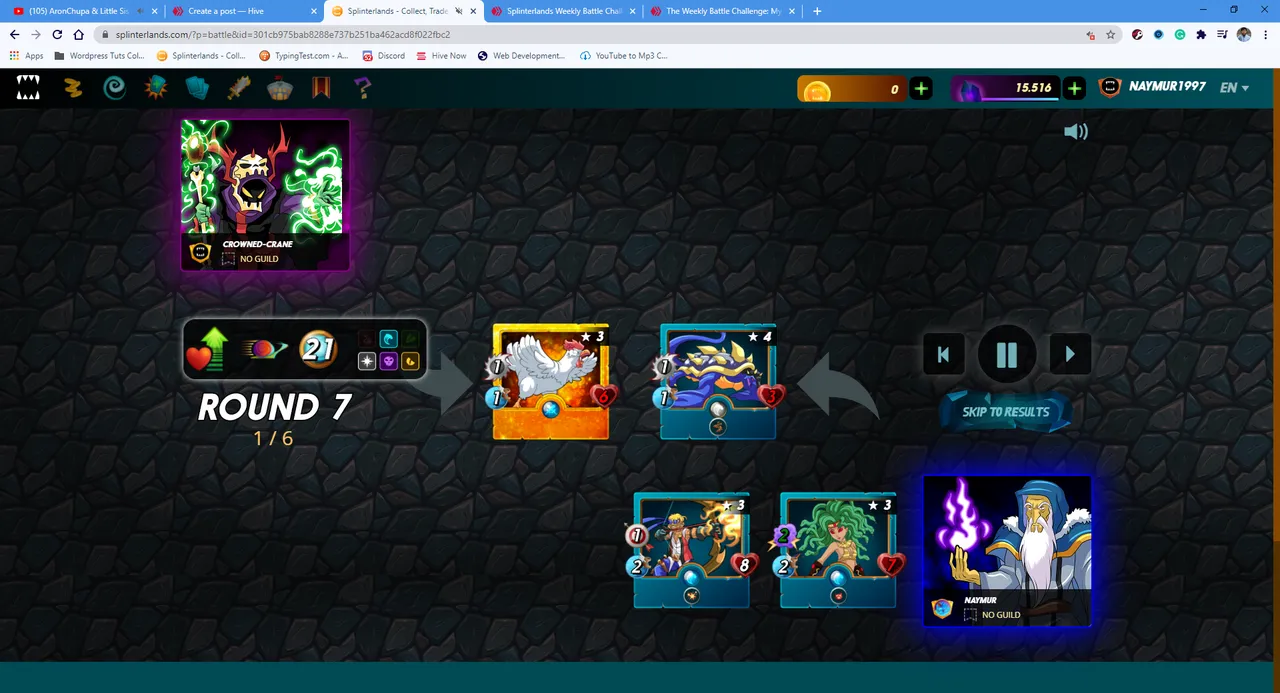Click Skip to Results
This screenshot has width=1280, height=693.
pos(1005,411)
